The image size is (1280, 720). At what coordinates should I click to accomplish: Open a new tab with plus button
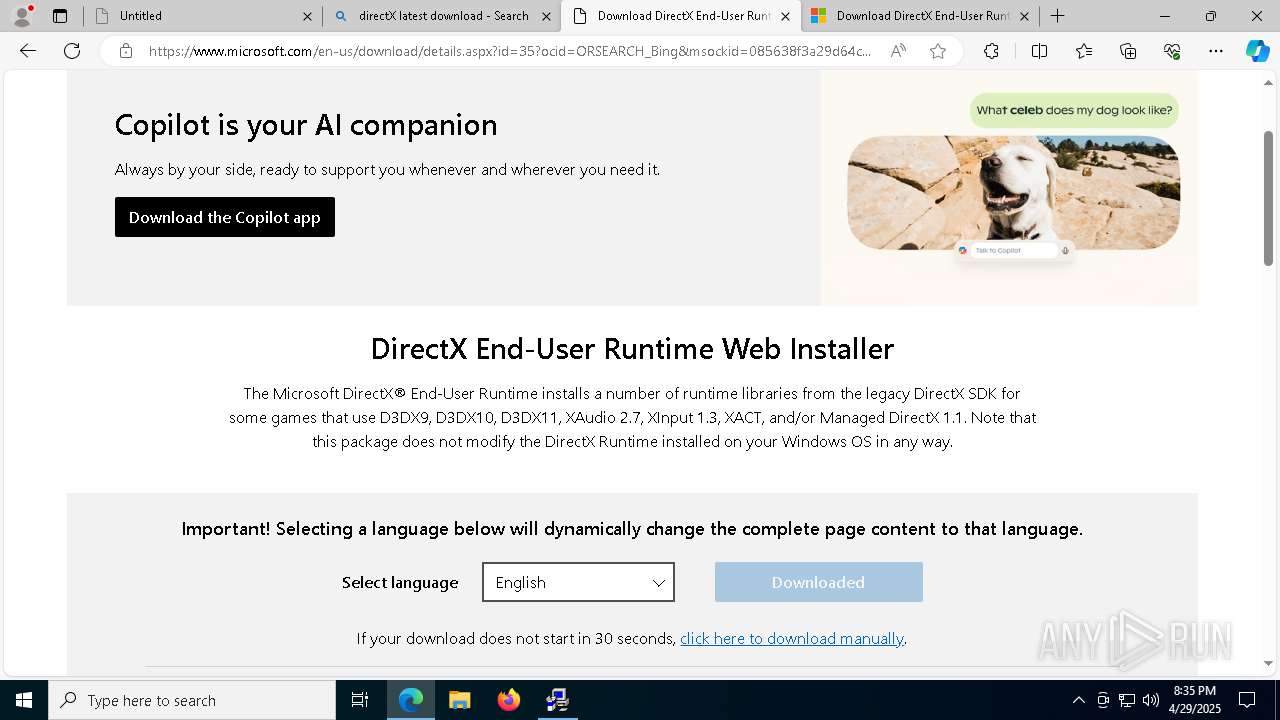pos(1057,16)
